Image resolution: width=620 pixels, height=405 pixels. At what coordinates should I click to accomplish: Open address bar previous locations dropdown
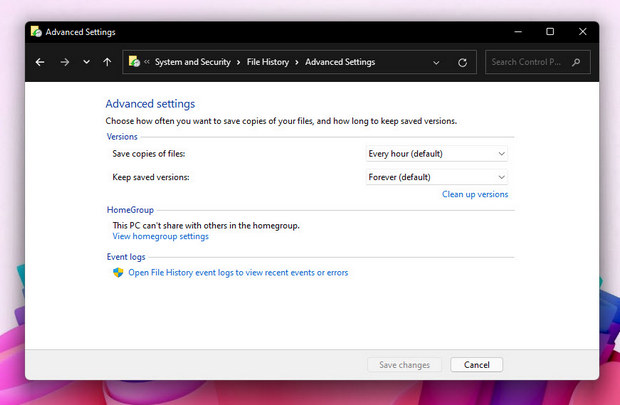(436, 62)
